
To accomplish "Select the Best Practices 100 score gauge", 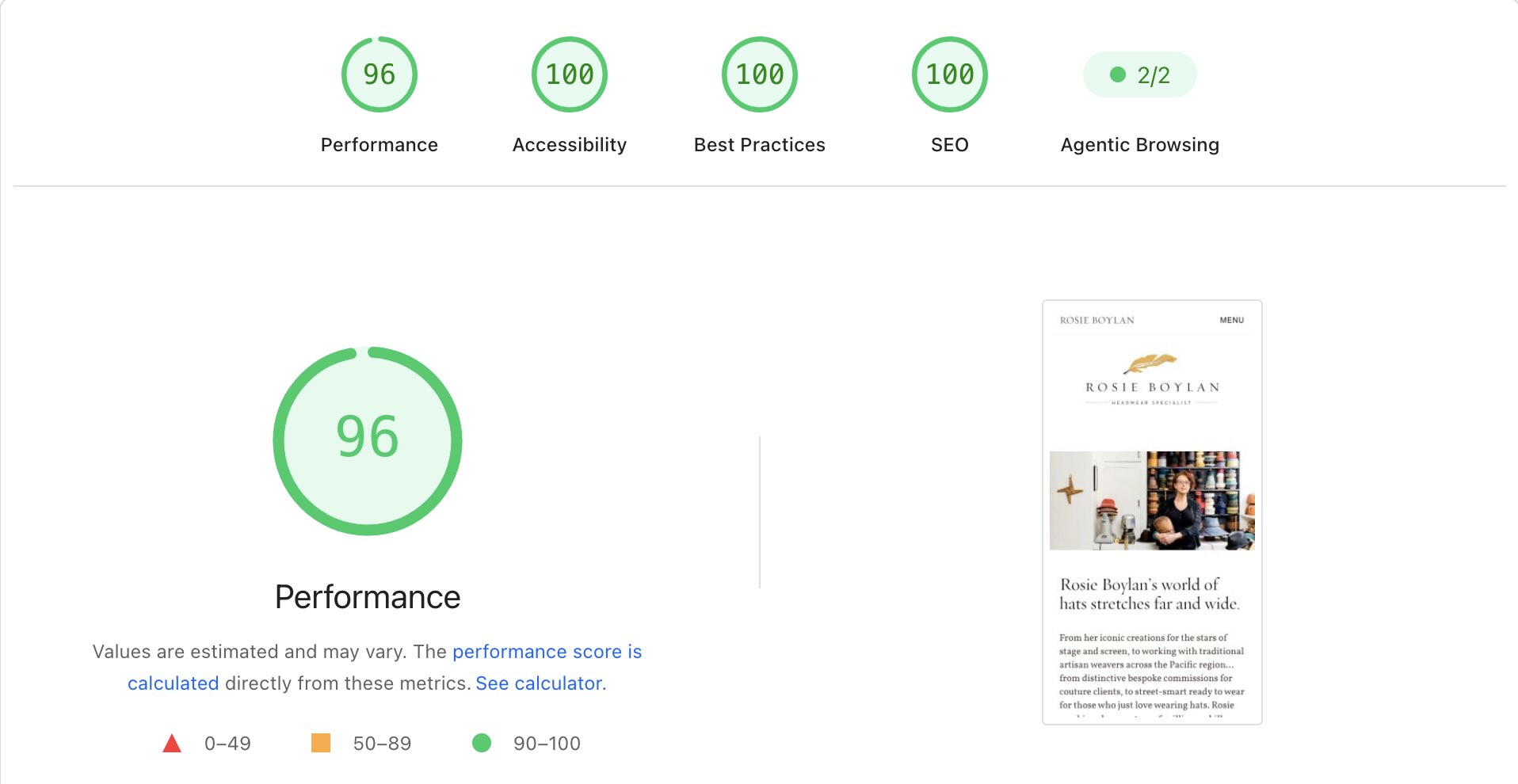I will click(x=760, y=74).
